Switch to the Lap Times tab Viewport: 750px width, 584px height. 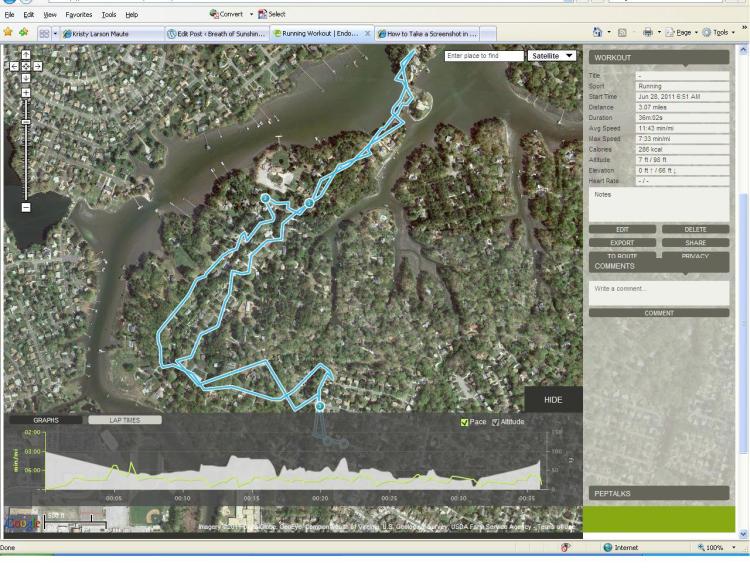pos(123,420)
